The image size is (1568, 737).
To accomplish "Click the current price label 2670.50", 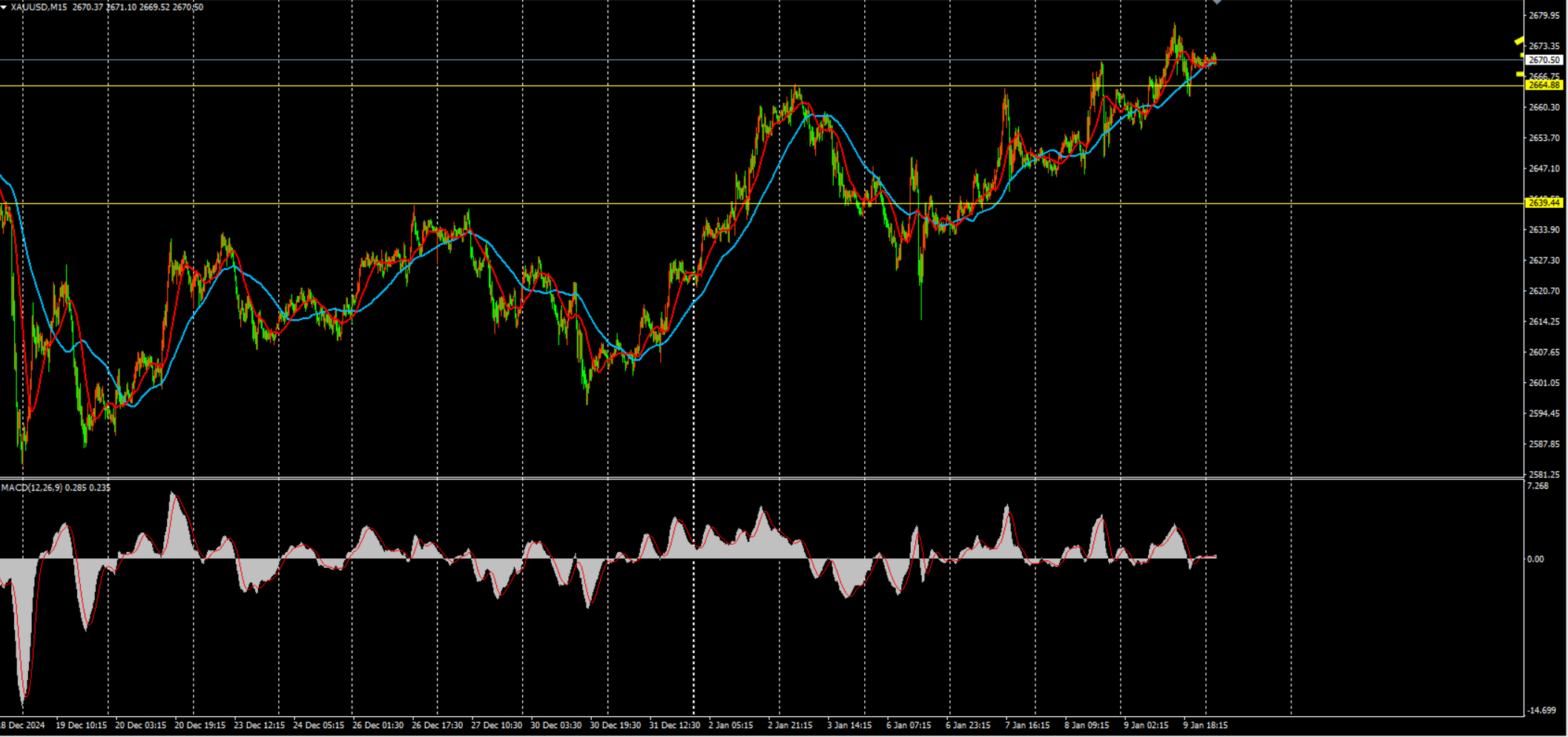I will (1544, 60).
